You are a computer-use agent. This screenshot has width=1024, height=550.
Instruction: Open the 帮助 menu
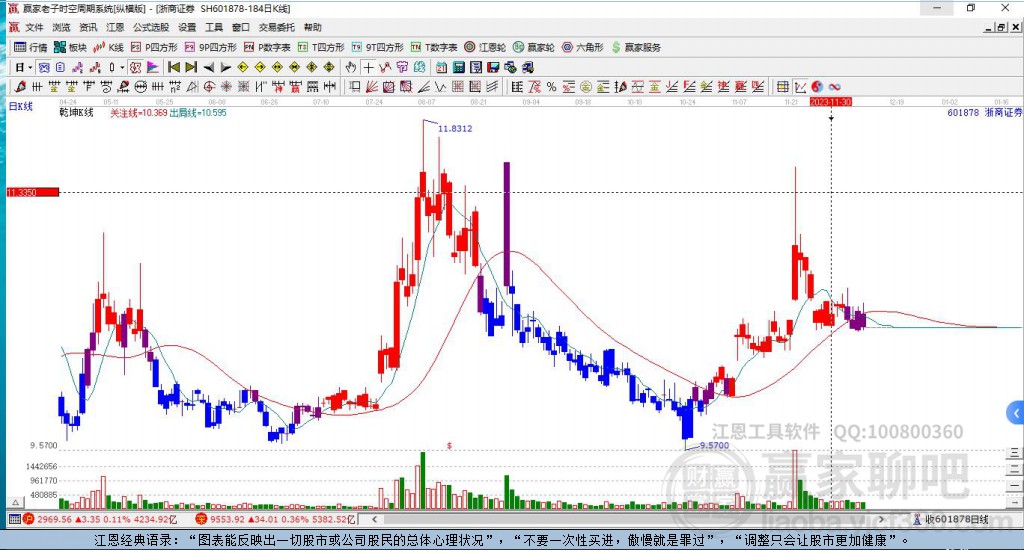[313, 27]
